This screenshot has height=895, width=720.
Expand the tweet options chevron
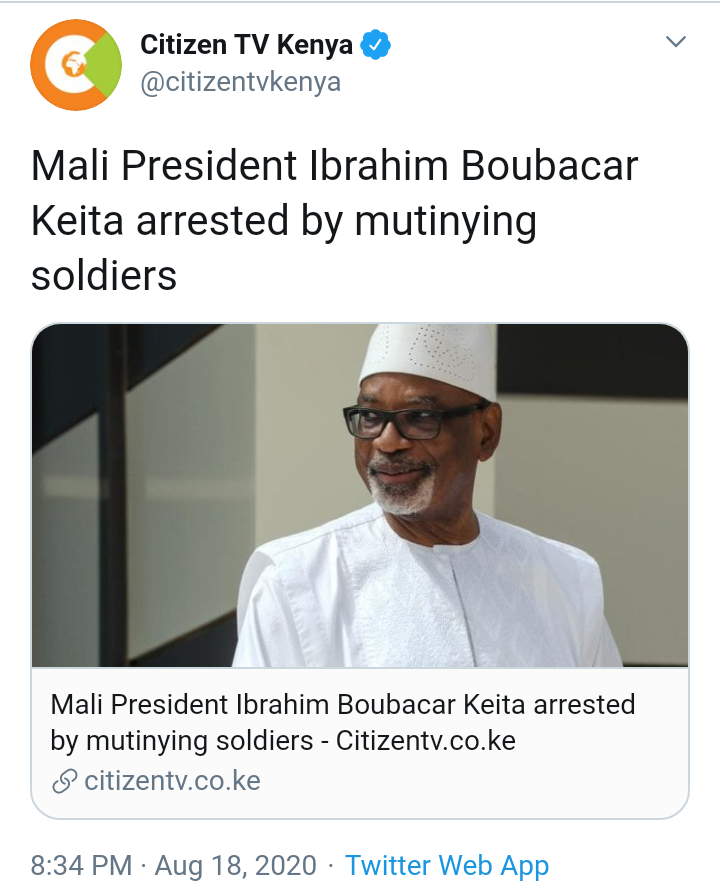676,42
